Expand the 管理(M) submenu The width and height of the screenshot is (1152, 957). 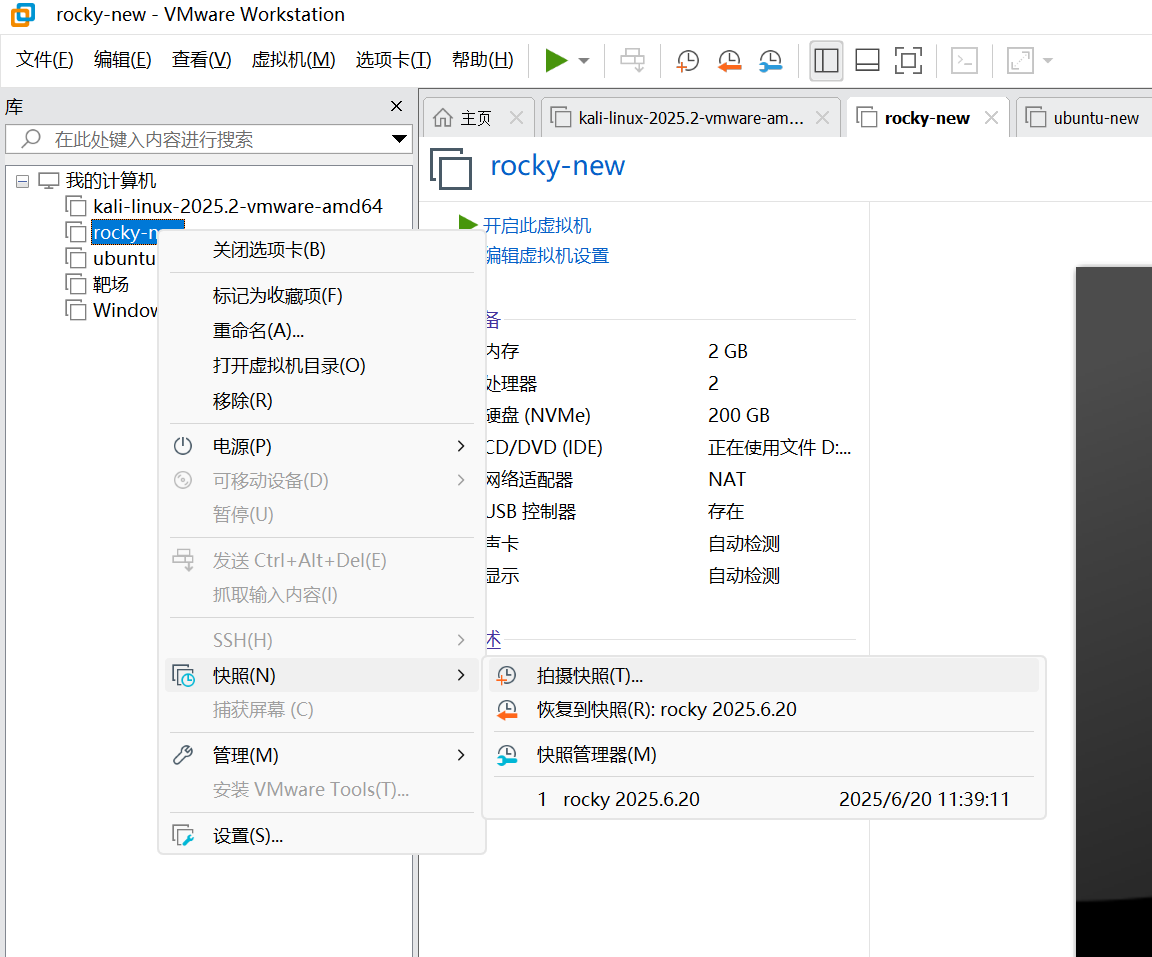(x=322, y=755)
